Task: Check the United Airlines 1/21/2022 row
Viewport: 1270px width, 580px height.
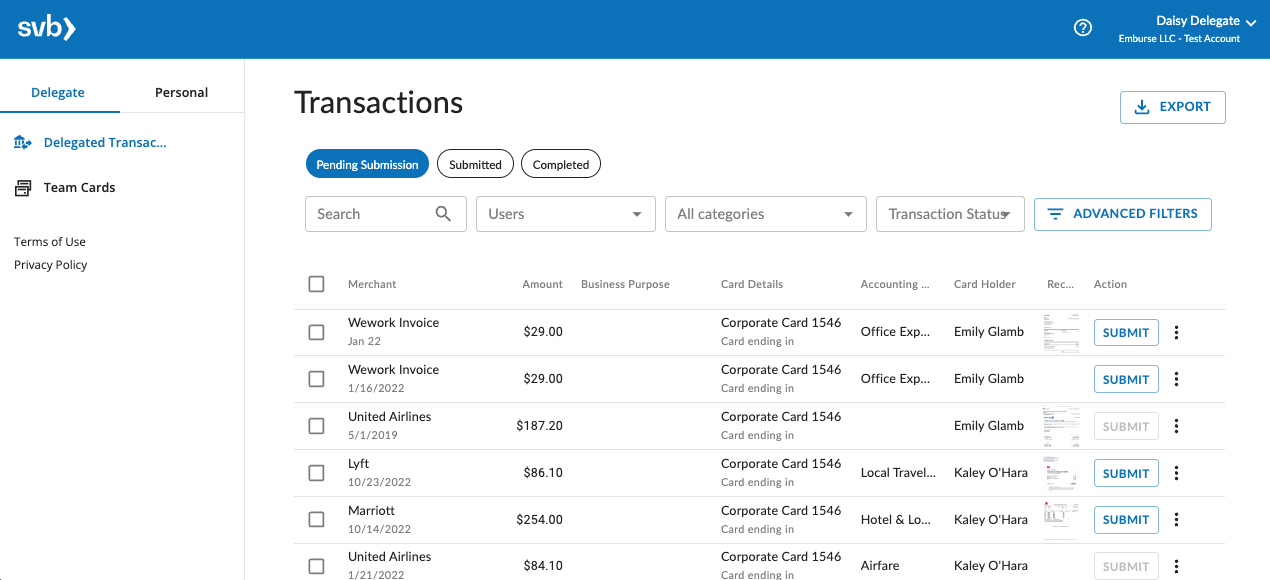Action: 317,566
